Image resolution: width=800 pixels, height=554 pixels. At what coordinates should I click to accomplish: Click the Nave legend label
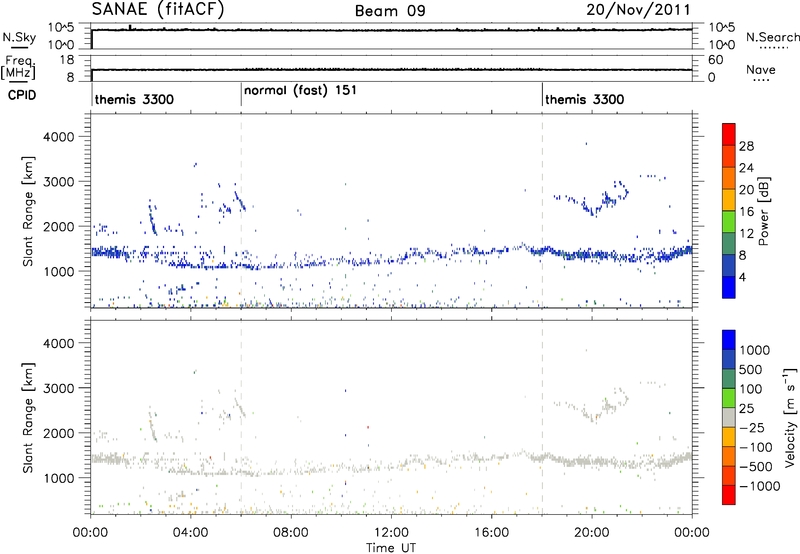tap(760, 70)
